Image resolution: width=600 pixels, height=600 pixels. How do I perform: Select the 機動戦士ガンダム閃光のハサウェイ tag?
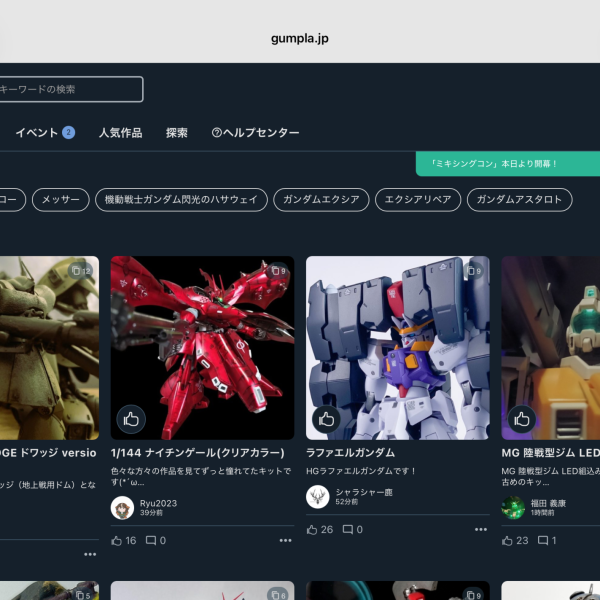181,199
